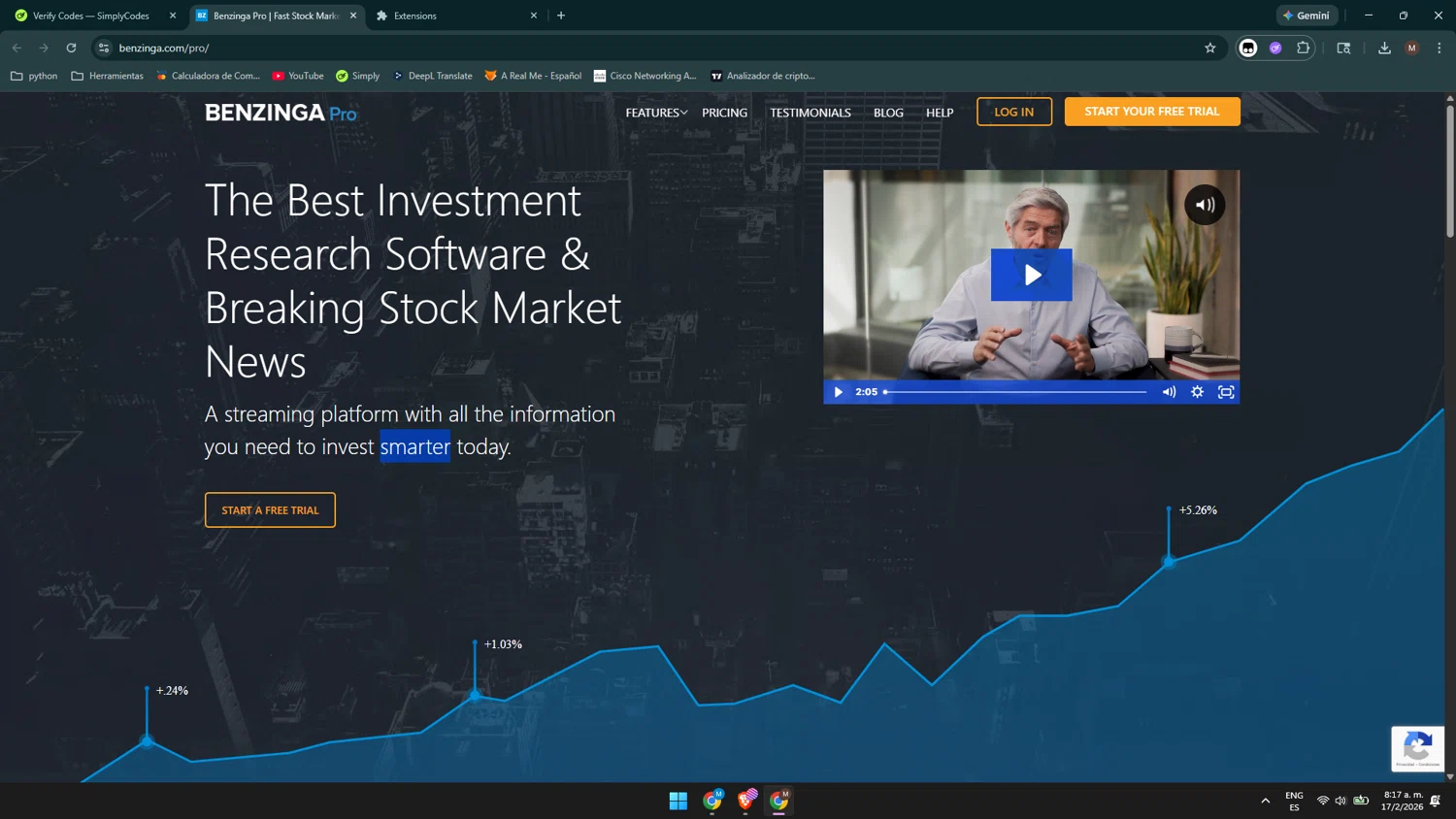Click the purple extension icon in the toolbar
The image size is (1456, 819).
click(1275, 48)
